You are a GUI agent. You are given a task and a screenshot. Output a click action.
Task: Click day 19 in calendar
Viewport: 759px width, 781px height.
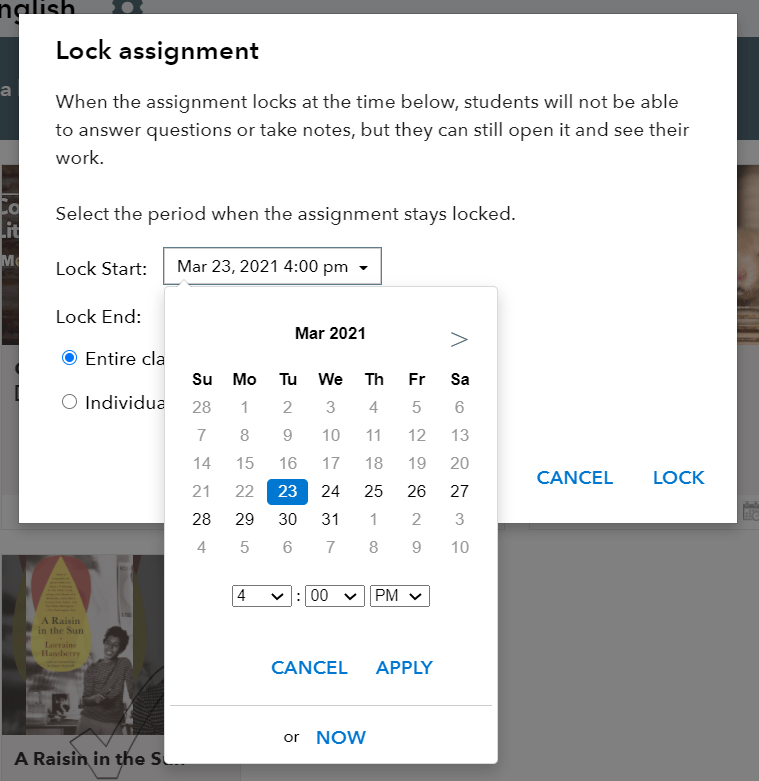pos(416,464)
